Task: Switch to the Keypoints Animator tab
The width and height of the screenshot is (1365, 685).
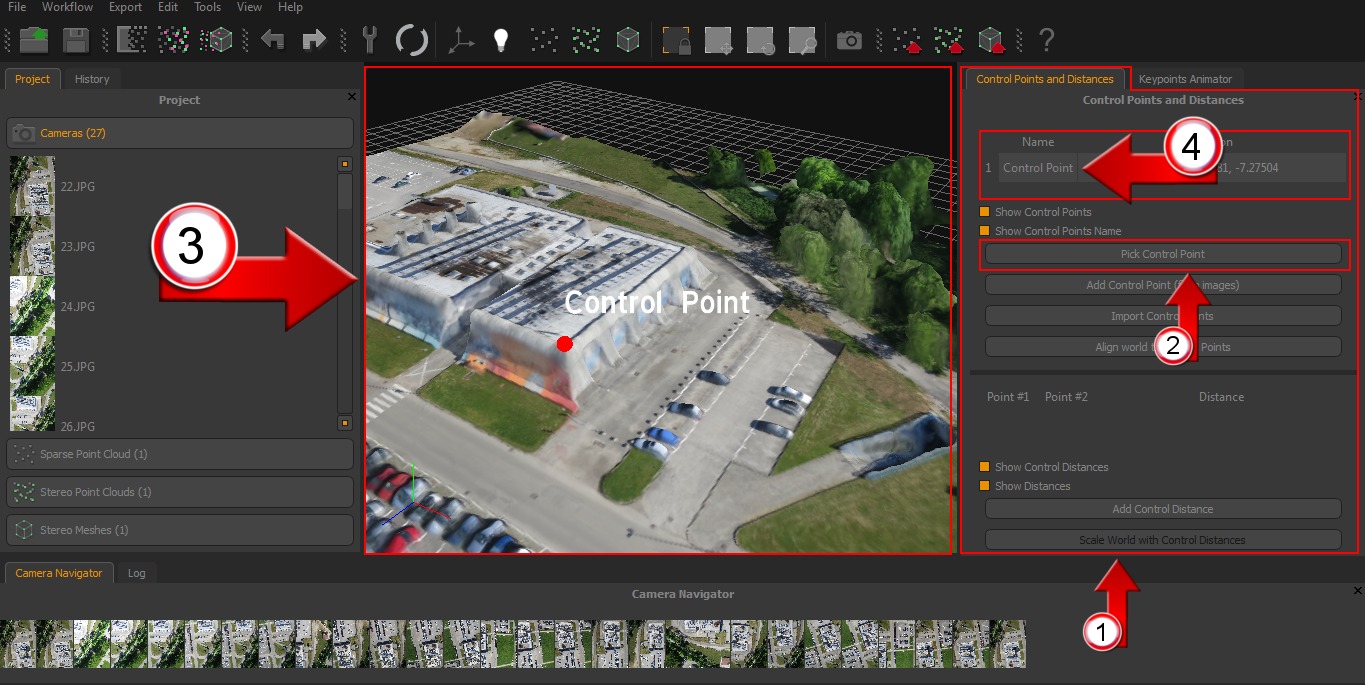Action: pyautogui.click(x=1185, y=79)
